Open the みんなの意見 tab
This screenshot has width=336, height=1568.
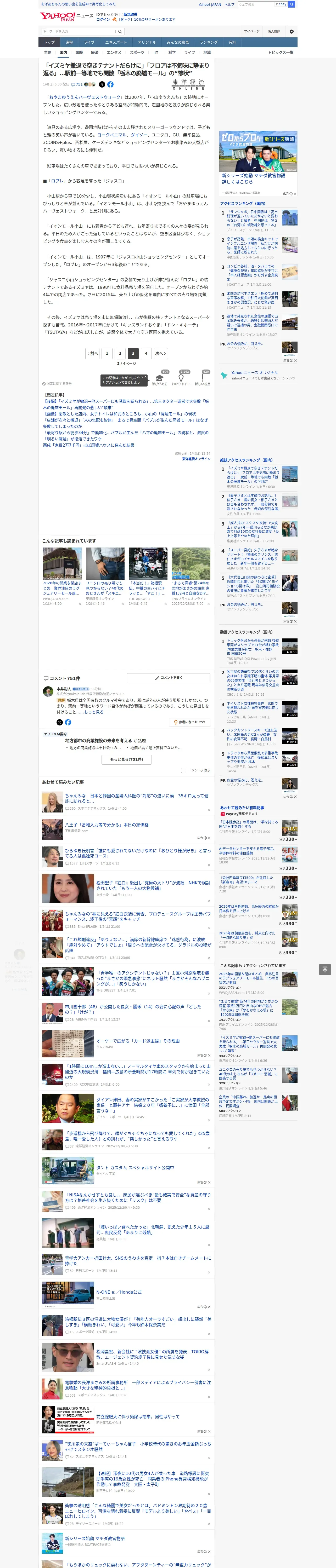pyautogui.click(x=178, y=43)
